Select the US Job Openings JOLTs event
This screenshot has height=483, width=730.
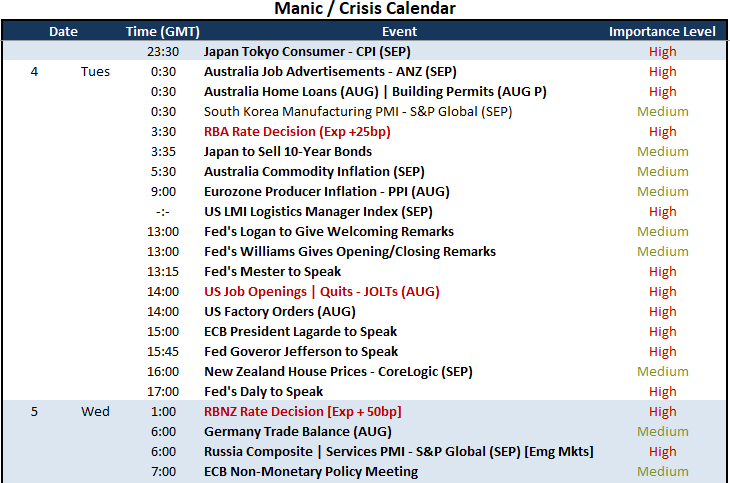click(x=322, y=292)
